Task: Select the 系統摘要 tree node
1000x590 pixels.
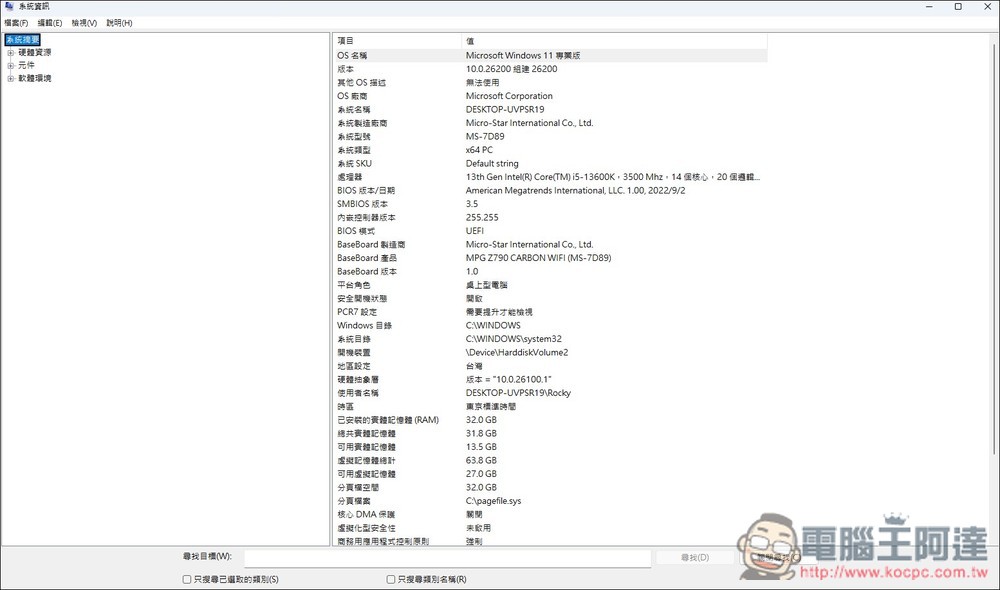Action: click(22, 40)
